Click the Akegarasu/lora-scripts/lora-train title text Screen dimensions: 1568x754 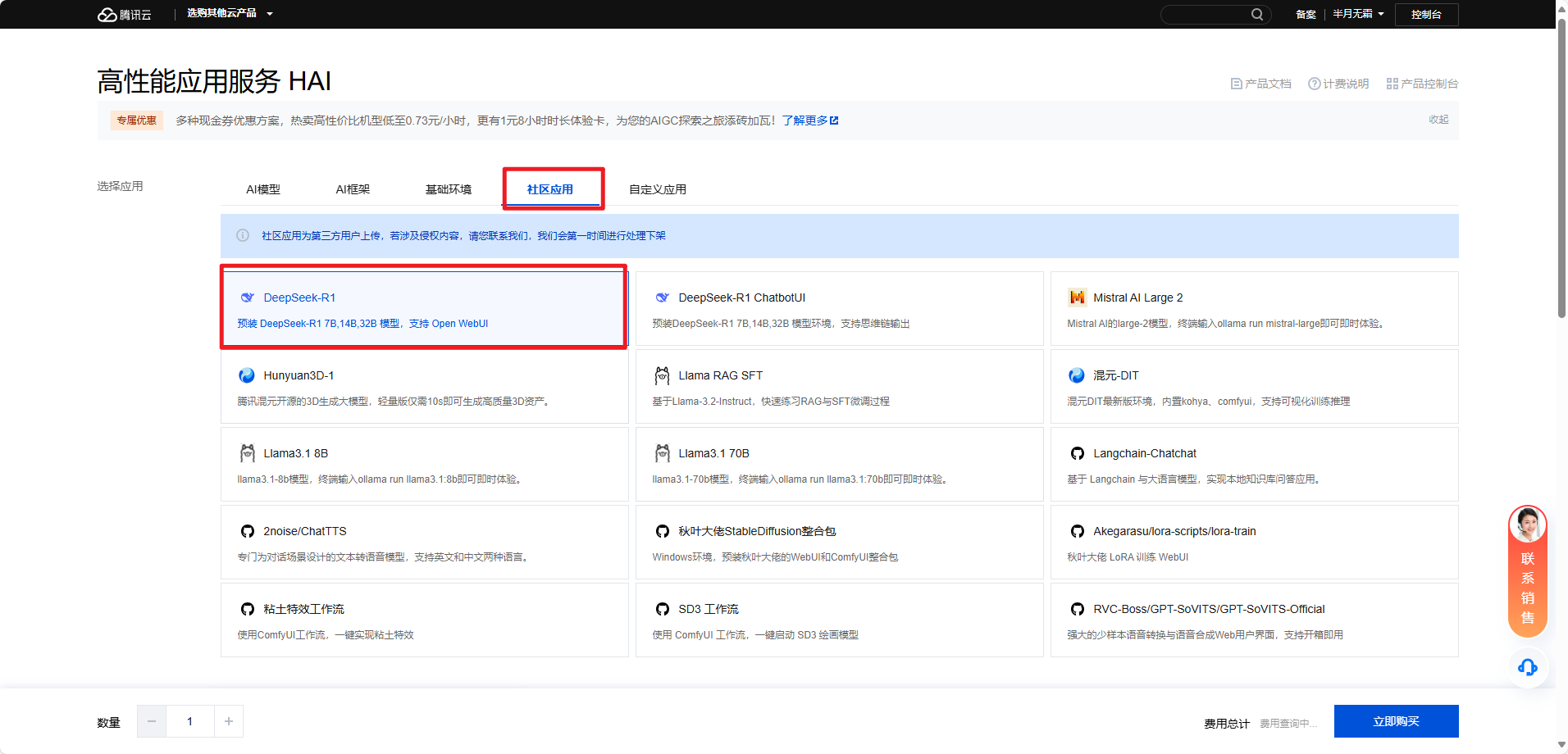1174,531
